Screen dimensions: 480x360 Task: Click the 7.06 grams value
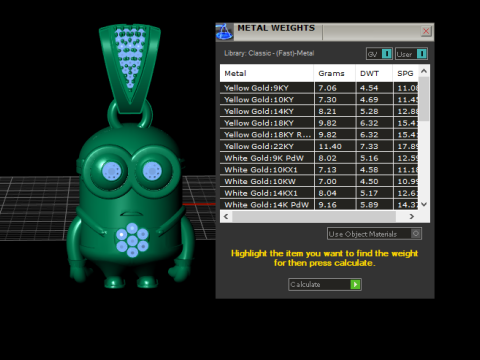327,88
